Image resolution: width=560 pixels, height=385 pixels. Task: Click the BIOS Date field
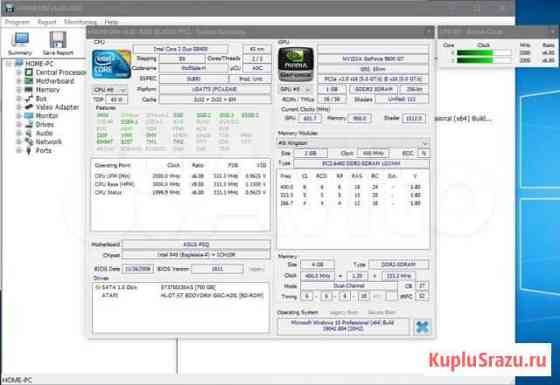(x=138, y=269)
